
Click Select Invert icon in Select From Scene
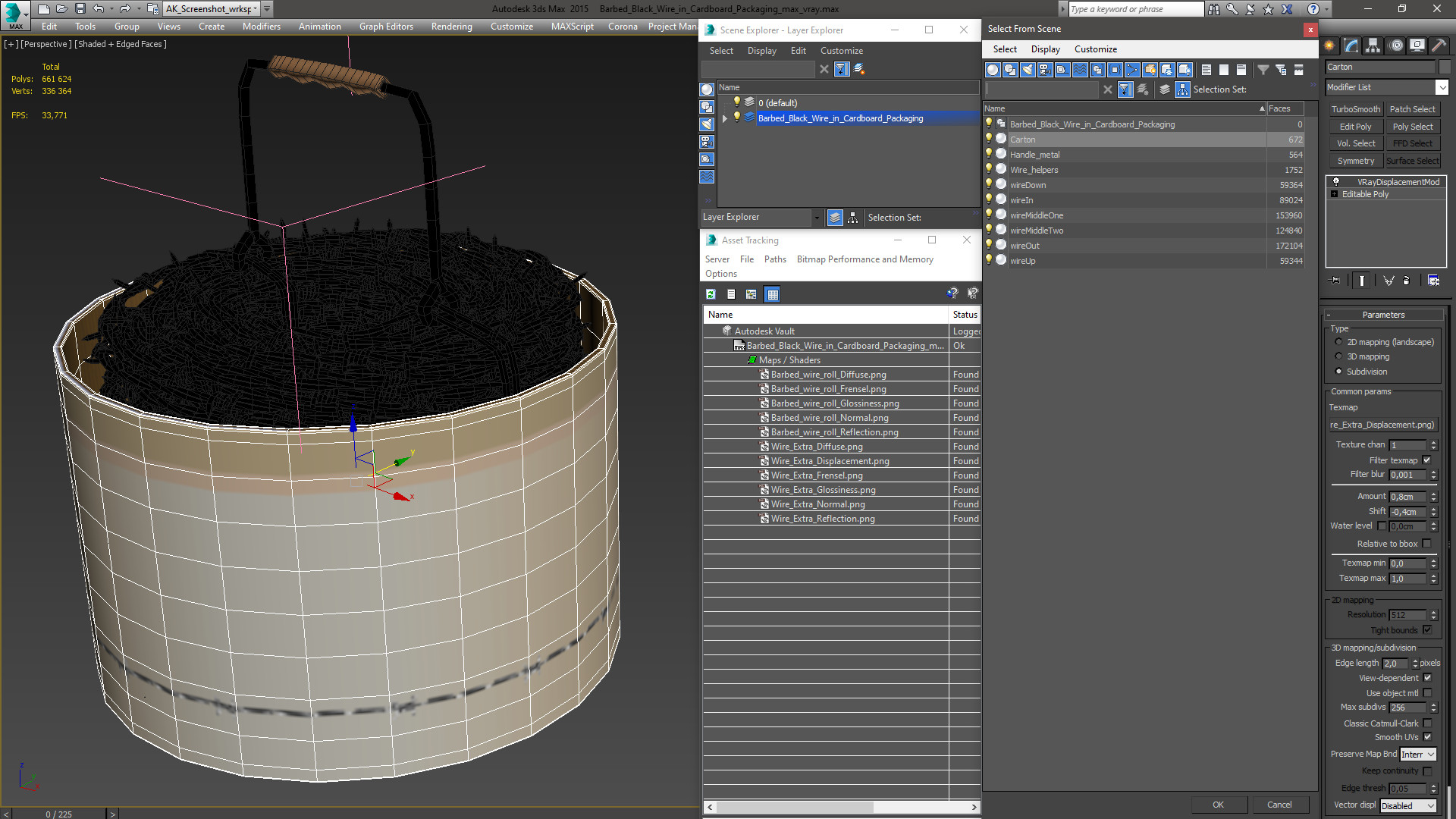pyautogui.click(x=1241, y=70)
